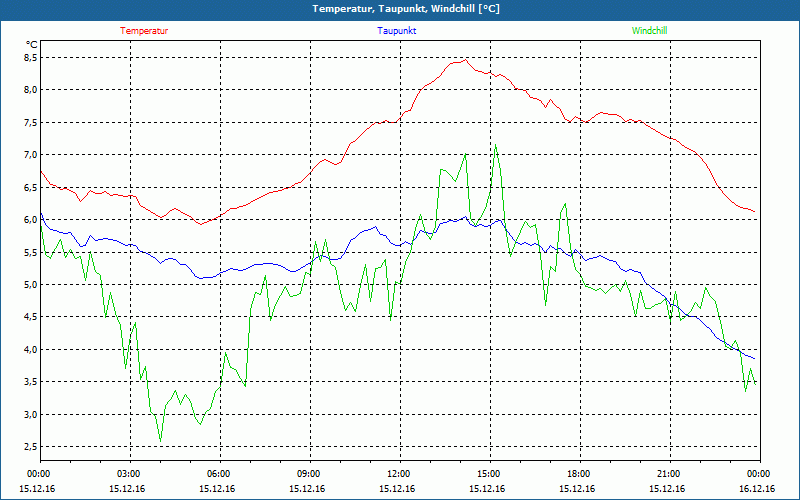Click the 16.12.16 date label
The image size is (800, 500).
coord(757,489)
